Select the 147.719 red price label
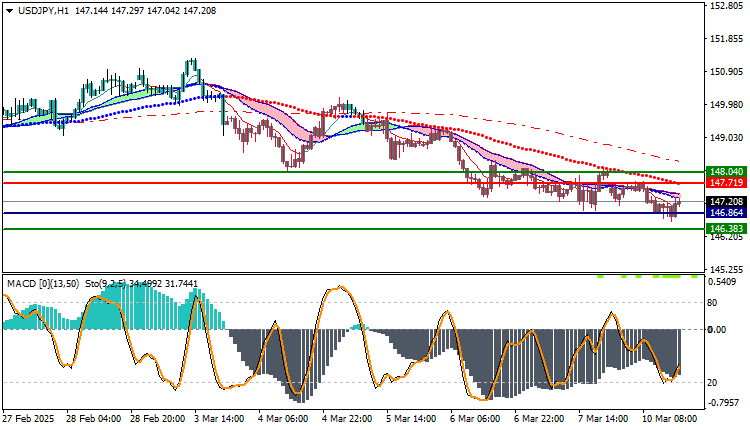 726,183
